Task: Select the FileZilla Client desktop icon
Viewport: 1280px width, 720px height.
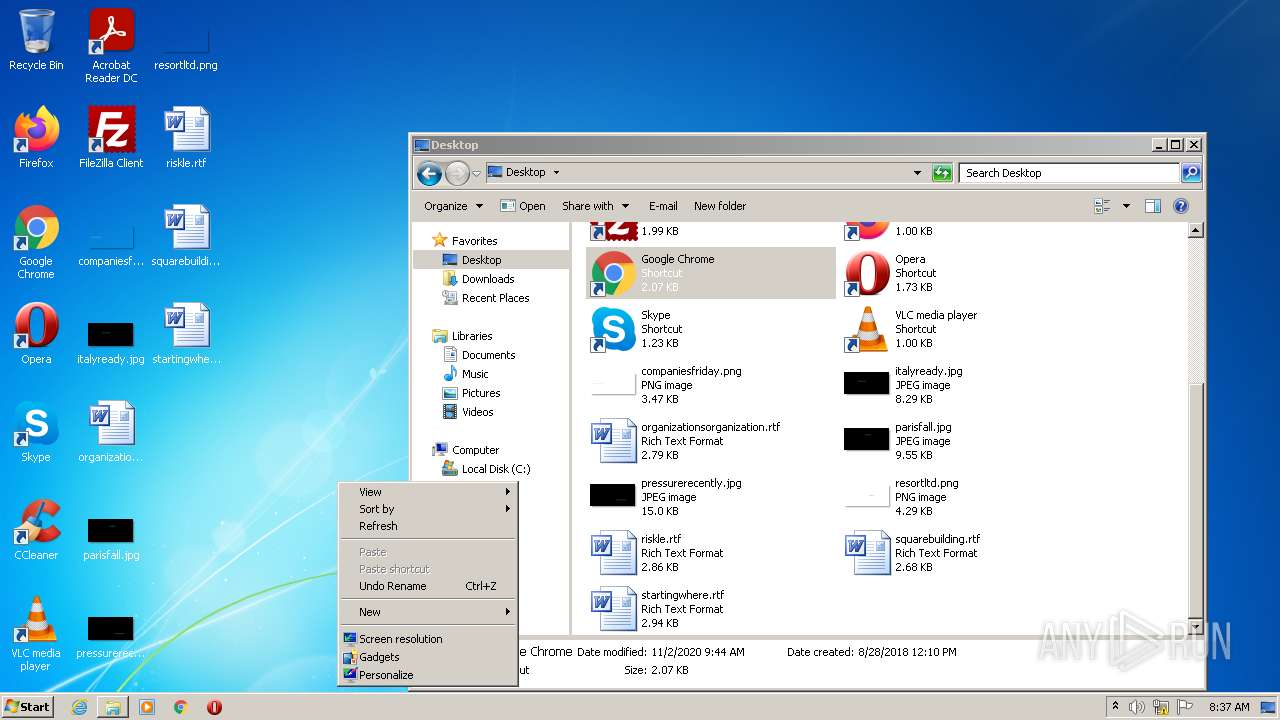Action: 111,138
